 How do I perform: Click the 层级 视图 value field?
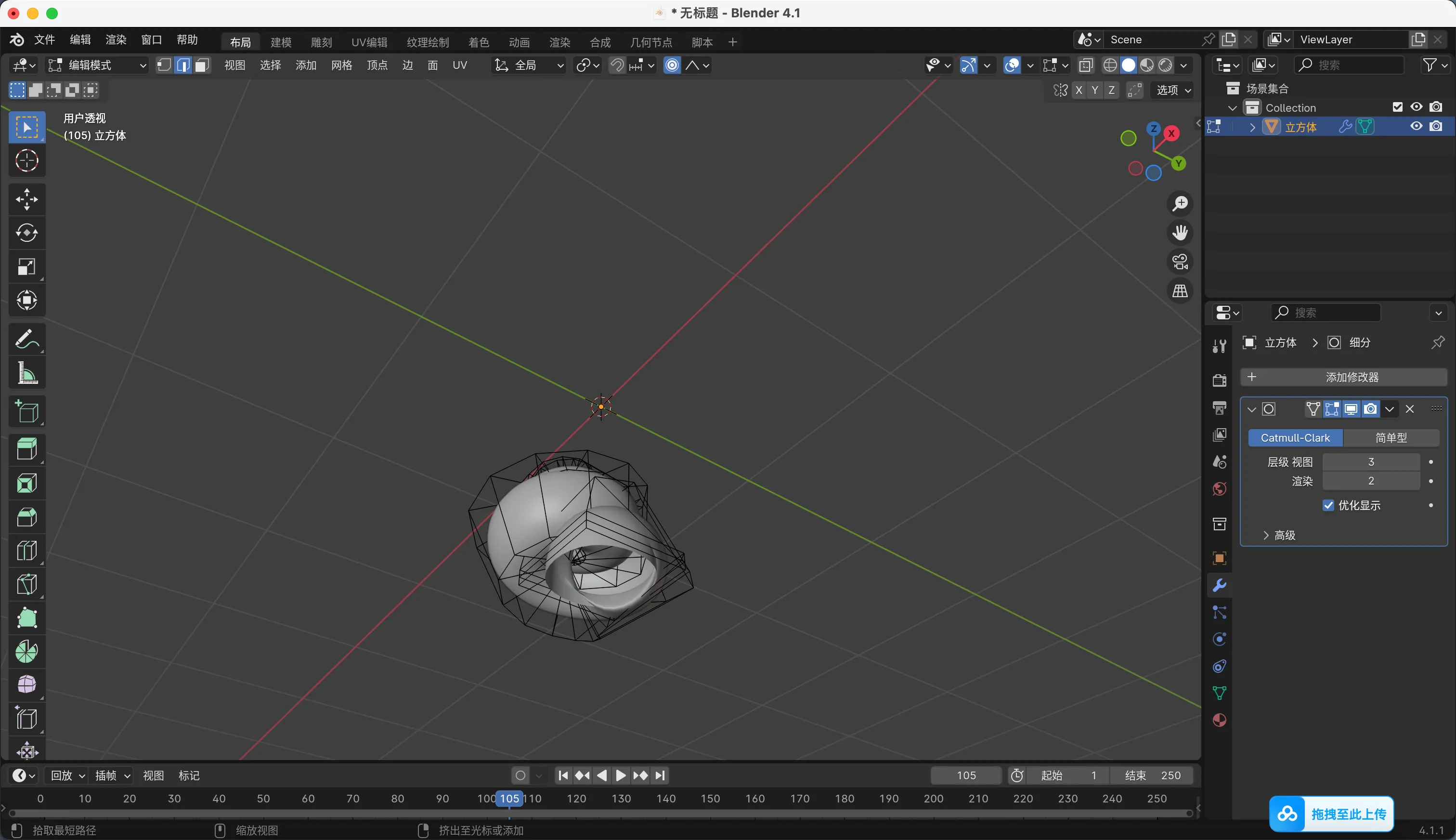(1371, 462)
